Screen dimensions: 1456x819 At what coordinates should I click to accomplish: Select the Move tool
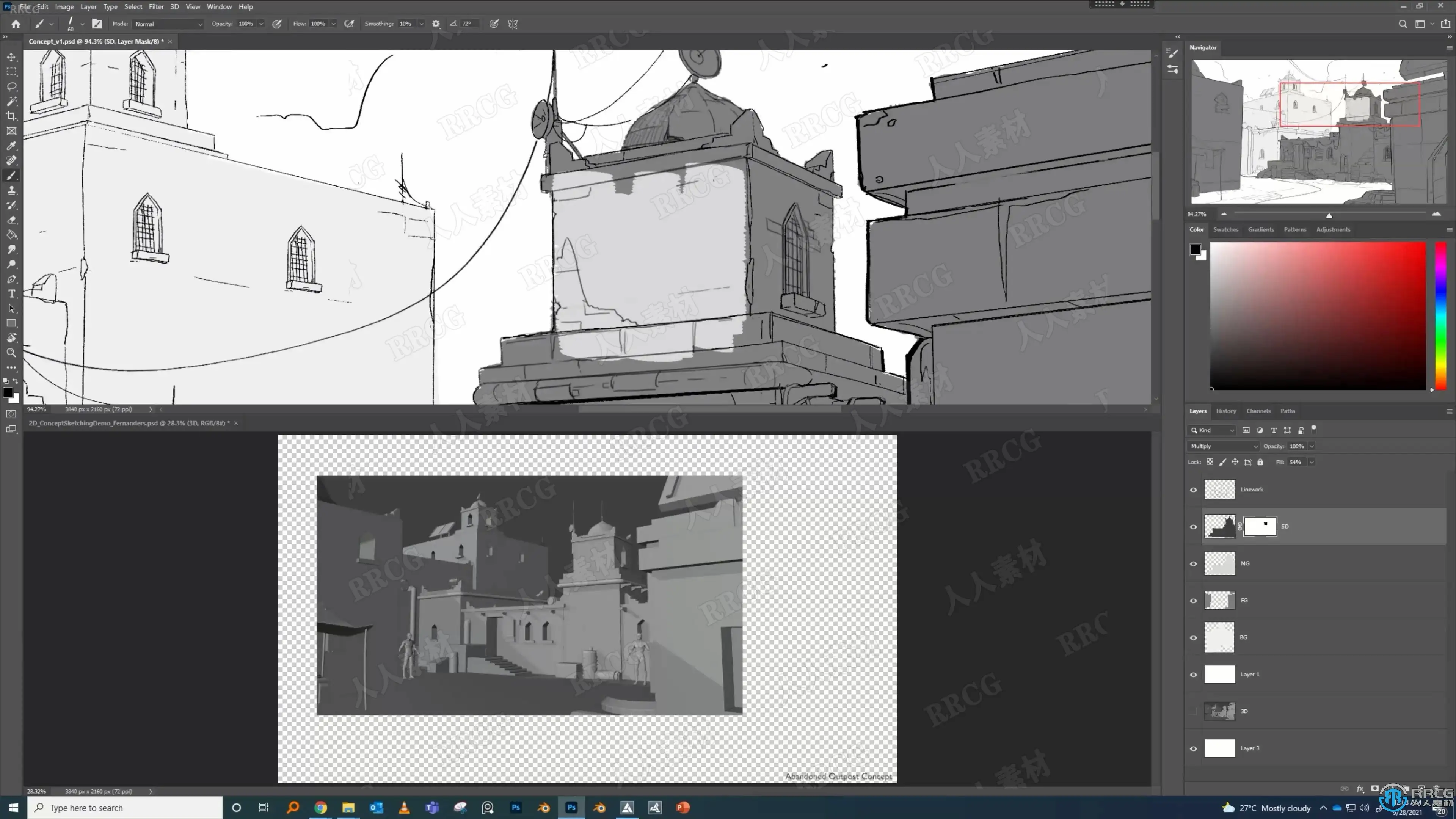pyautogui.click(x=11, y=57)
